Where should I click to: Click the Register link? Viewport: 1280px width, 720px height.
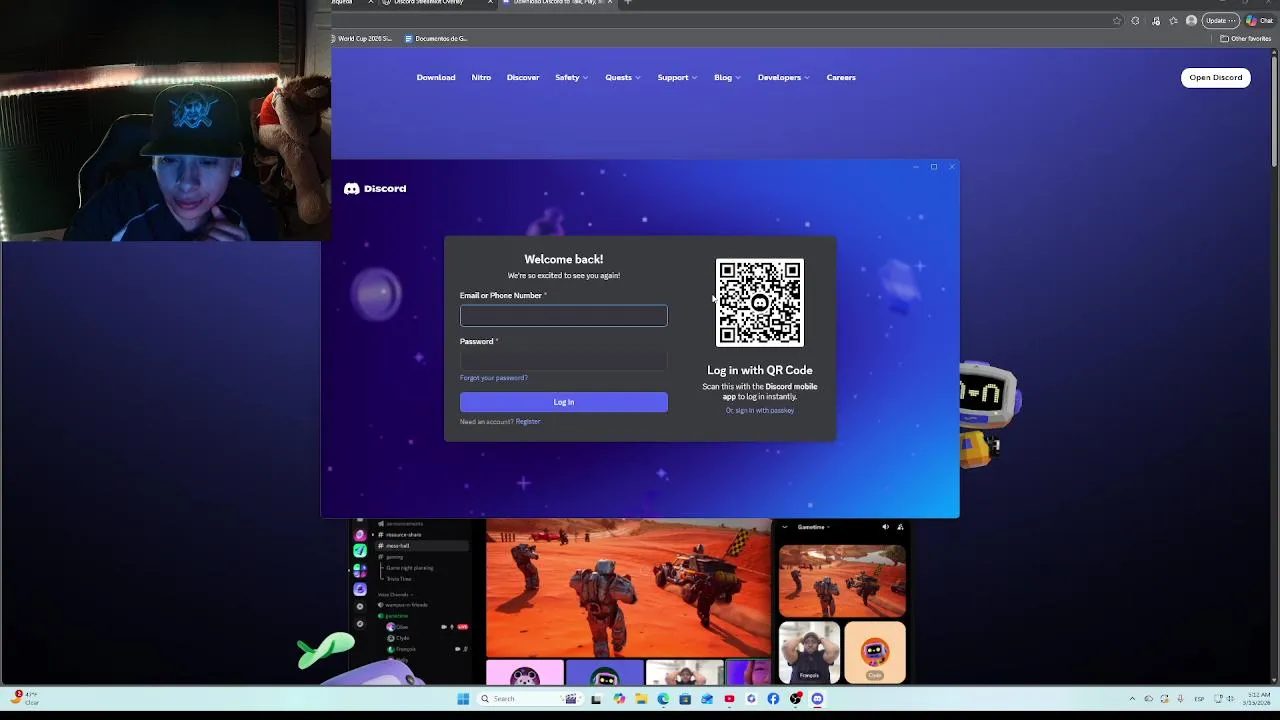[x=527, y=422]
